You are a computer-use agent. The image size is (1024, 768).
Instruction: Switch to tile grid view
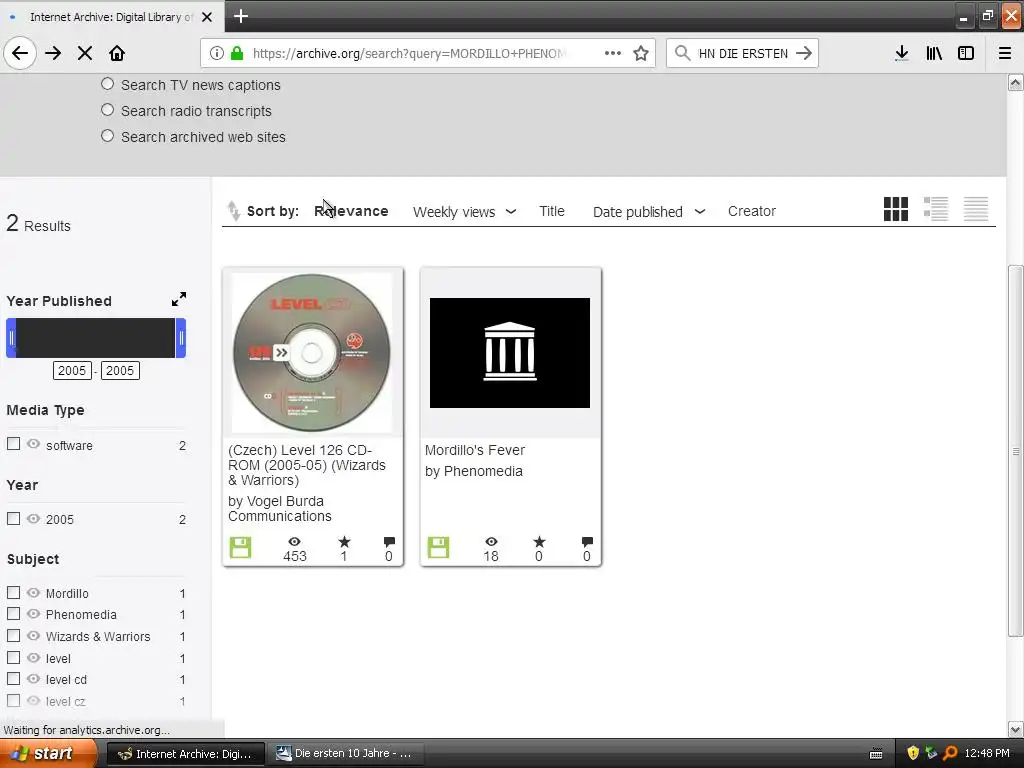coord(895,209)
